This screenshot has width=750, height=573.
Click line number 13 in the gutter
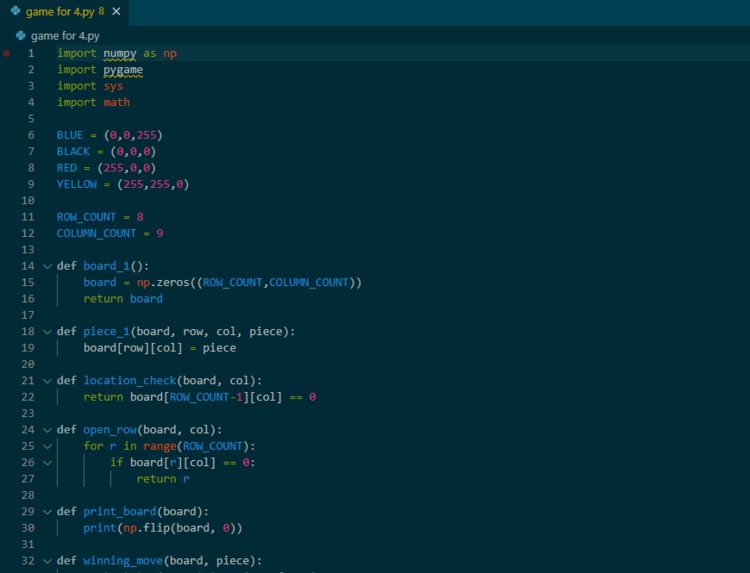[28, 250]
